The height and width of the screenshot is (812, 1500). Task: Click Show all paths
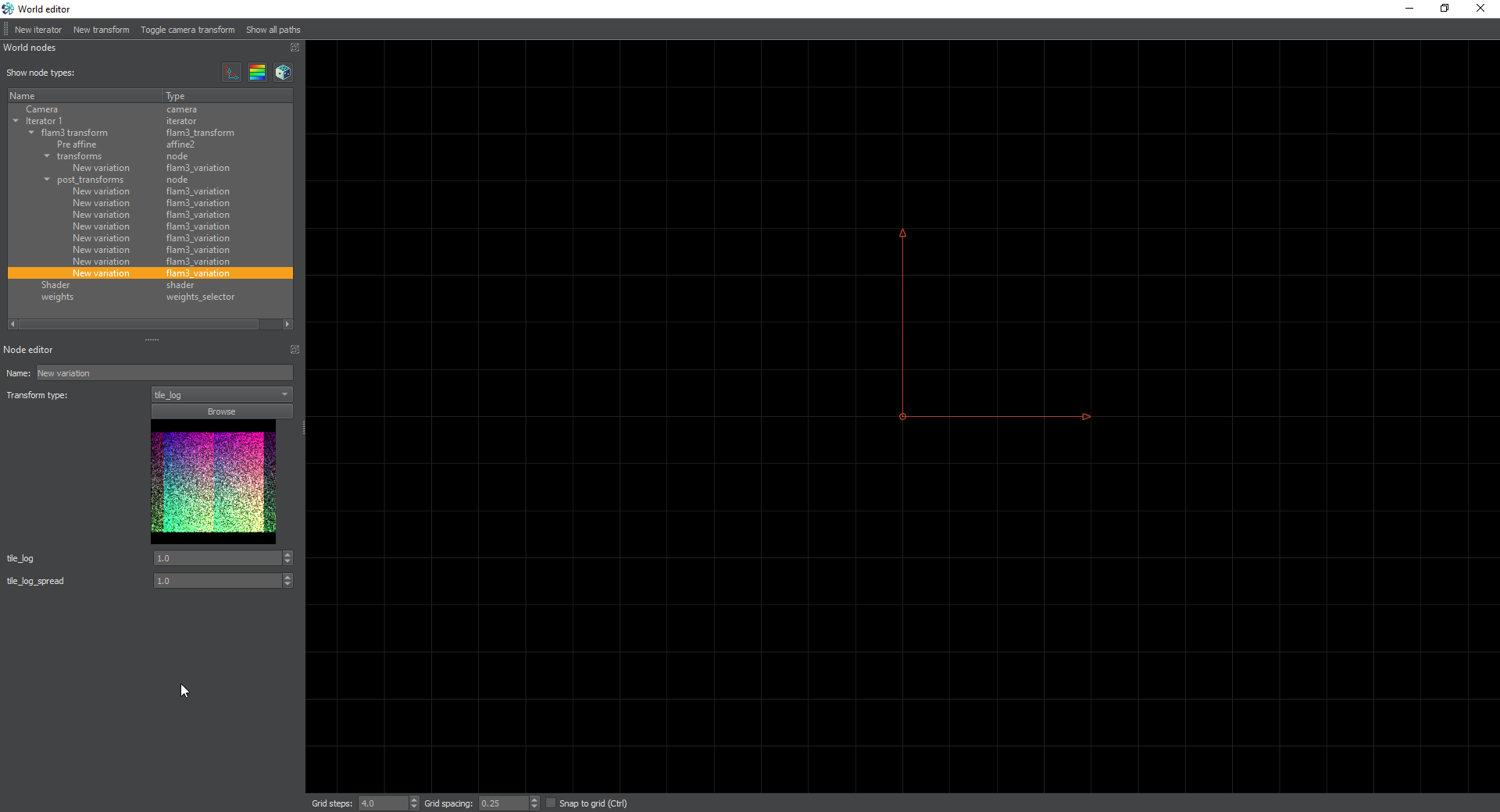pyautogui.click(x=273, y=30)
